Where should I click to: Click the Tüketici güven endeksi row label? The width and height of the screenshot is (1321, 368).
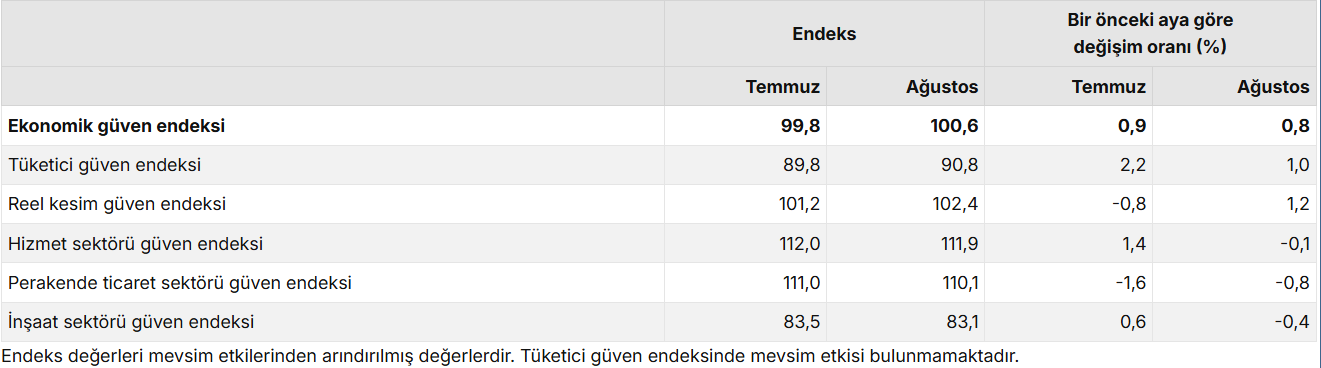click(x=104, y=165)
